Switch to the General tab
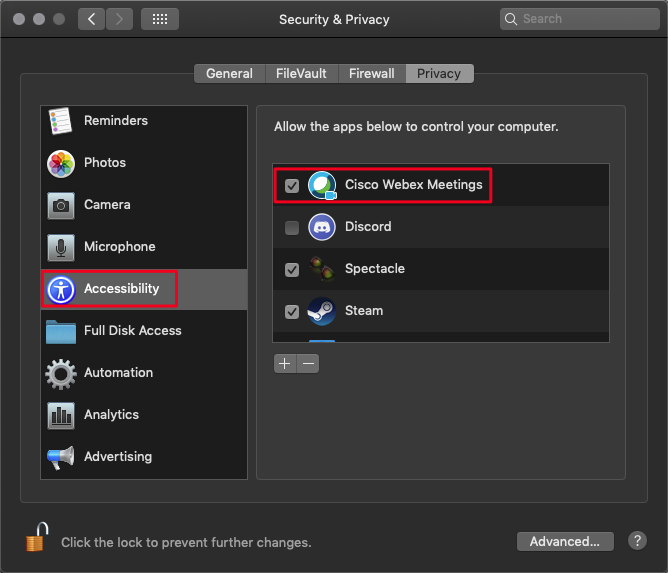The image size is (668, 573). pyautogui.click(x=229, y=74)
